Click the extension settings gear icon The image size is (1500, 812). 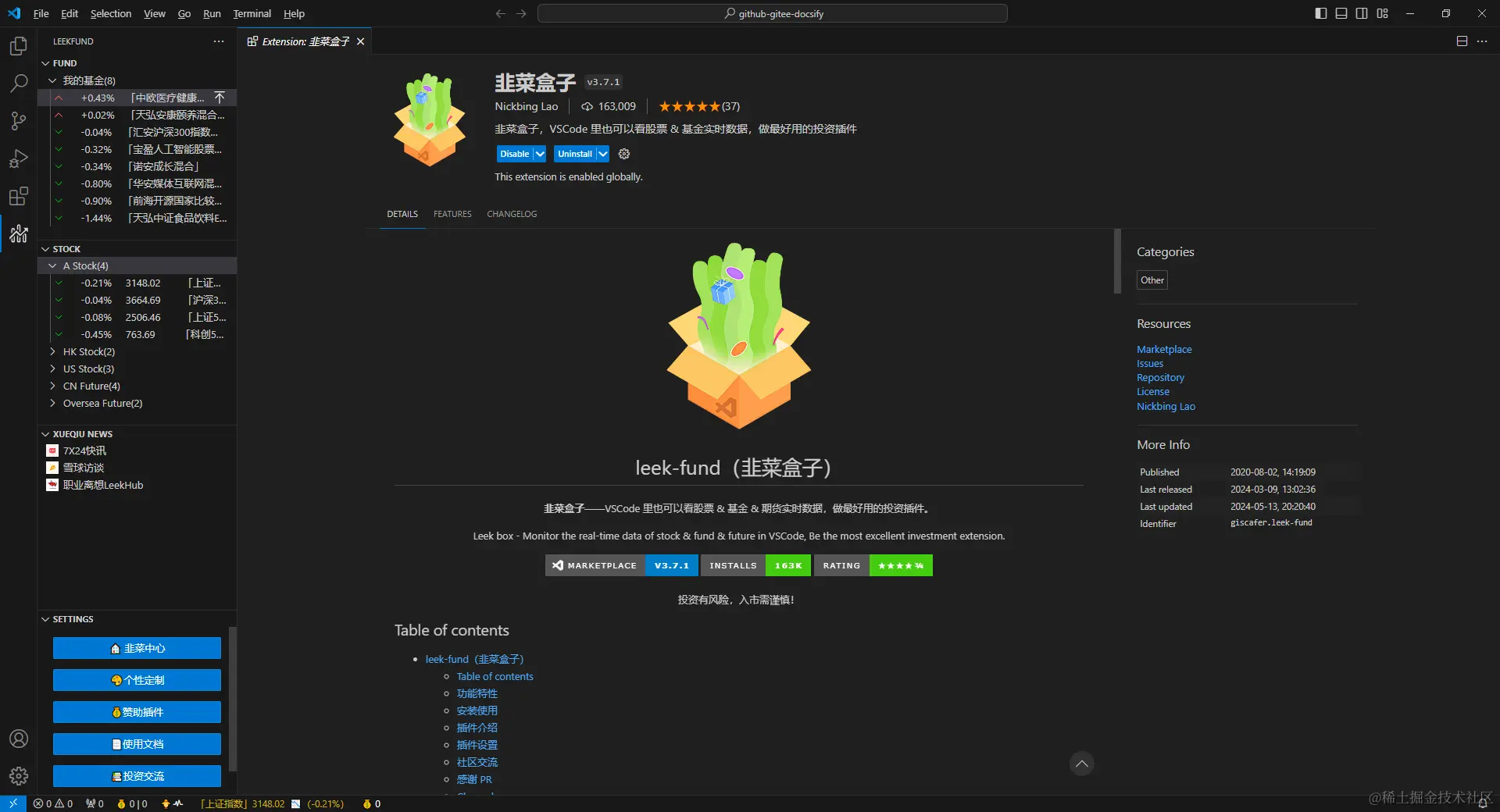click(624, 154)
